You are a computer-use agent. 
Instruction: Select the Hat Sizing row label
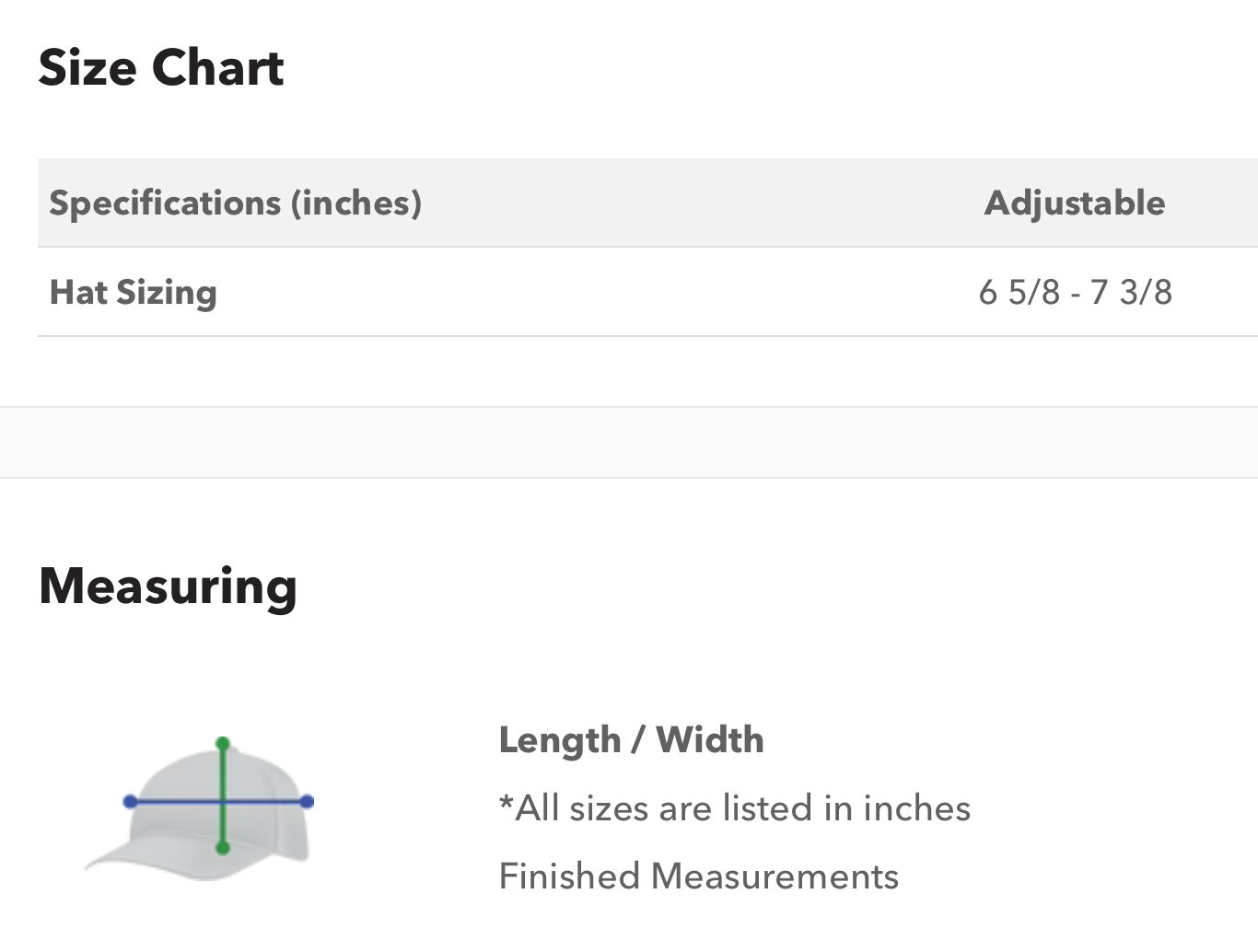[134, 292]
